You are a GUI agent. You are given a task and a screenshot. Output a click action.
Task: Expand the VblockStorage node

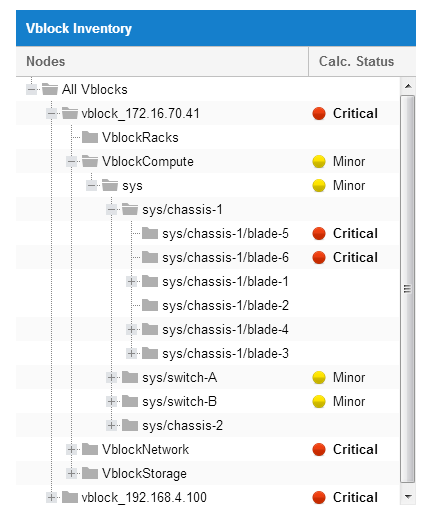pyautogui.click(x=72, y=473)
